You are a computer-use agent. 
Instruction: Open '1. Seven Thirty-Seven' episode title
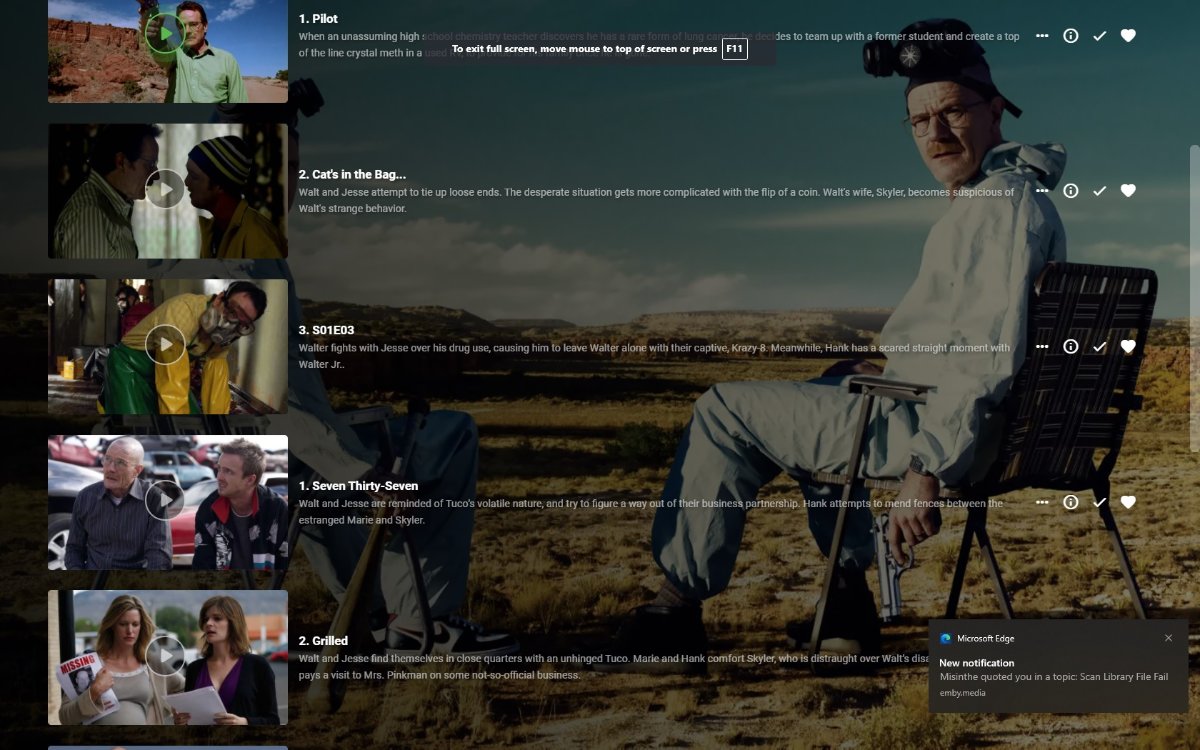point(358,486)
